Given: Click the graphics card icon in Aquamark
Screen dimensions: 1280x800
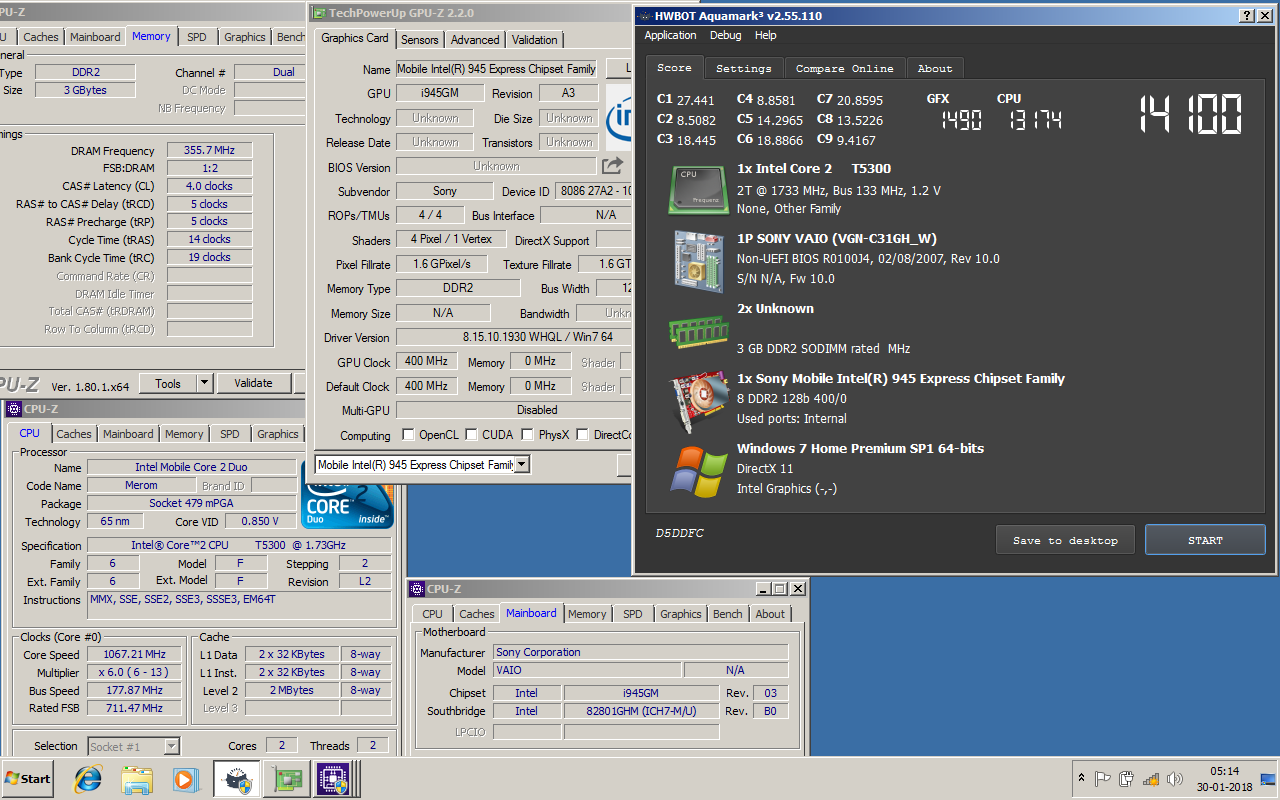Looking at the screenshot, I should pyautogui.click(x=697, y=400).
